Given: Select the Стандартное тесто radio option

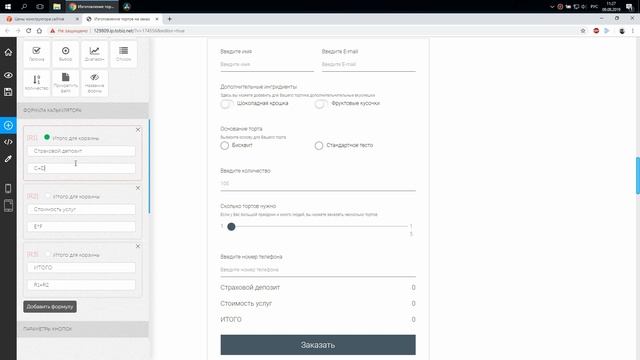Looking at the screenshot, I should tap(319, 145).
